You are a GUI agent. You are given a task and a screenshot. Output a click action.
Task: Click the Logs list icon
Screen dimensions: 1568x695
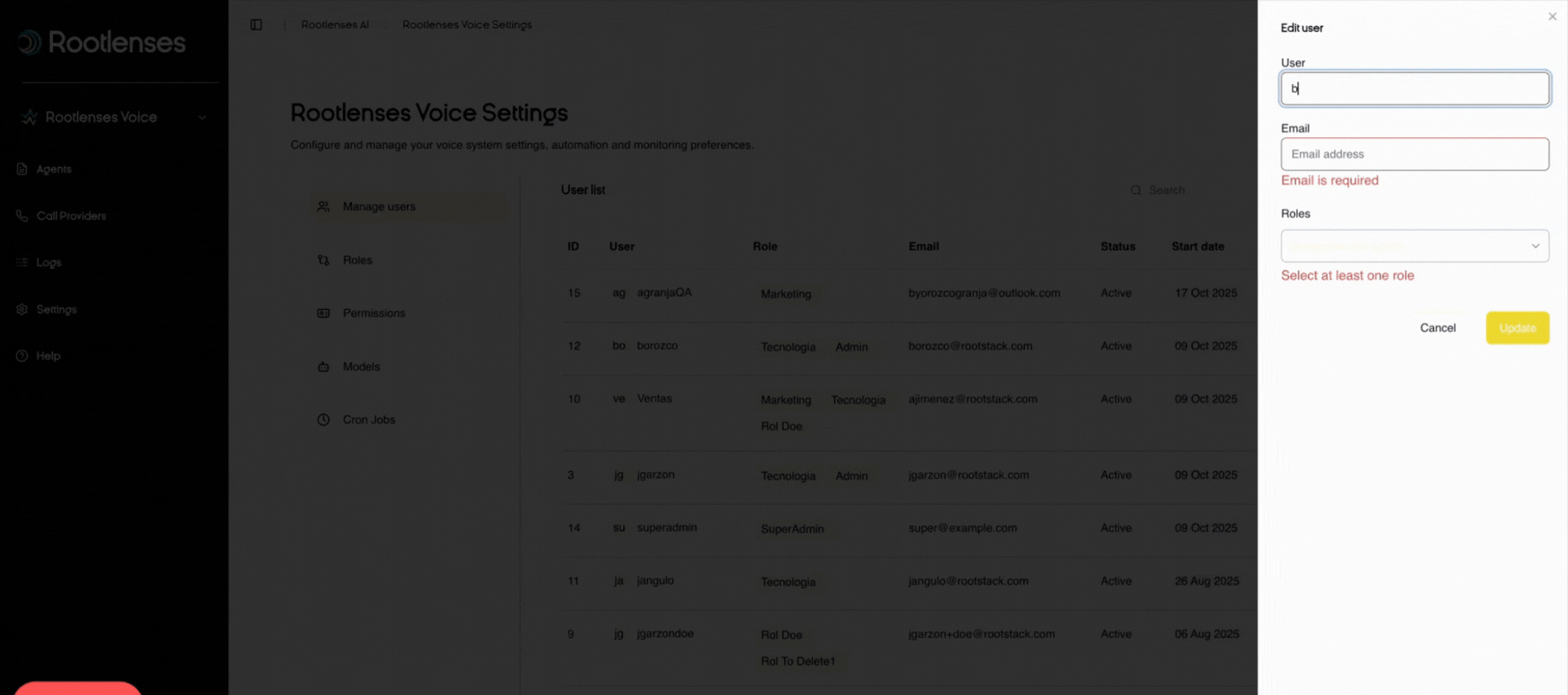coord(22,262)
